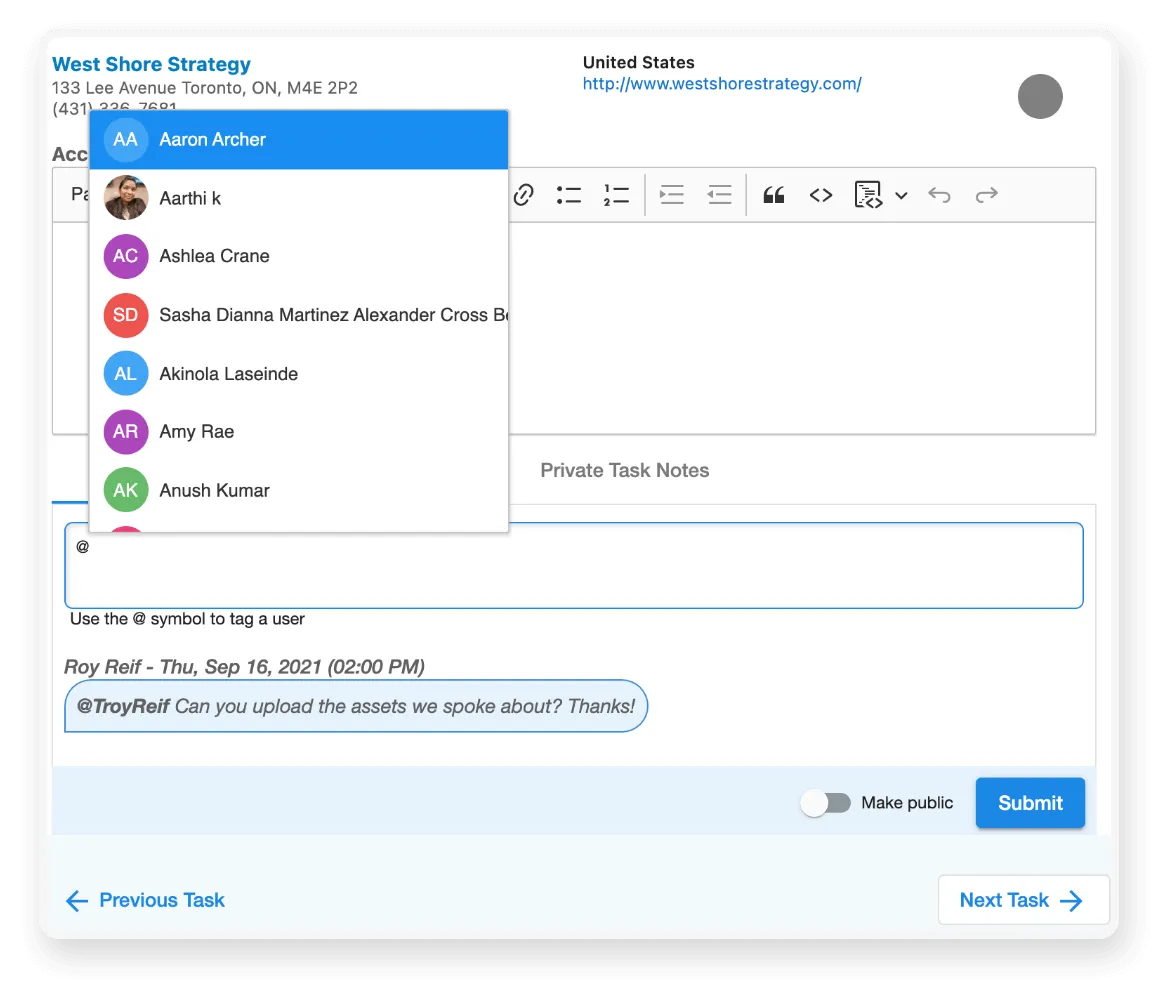The image size is (1170, 1000).
Task: Insert a hyperlink using the link icon
Action: point(523,195)
